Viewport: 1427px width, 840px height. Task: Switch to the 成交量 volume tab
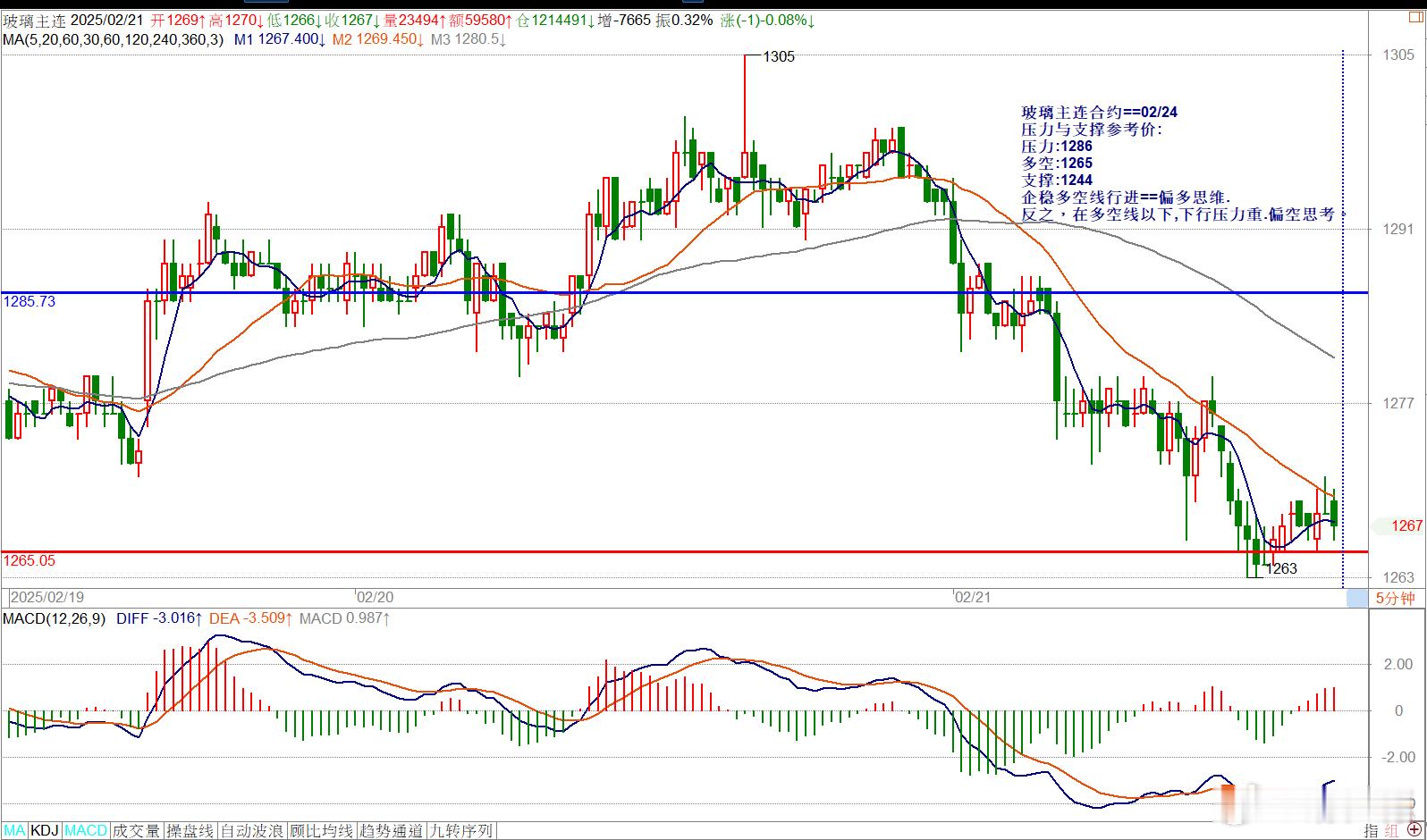point(138,831)
